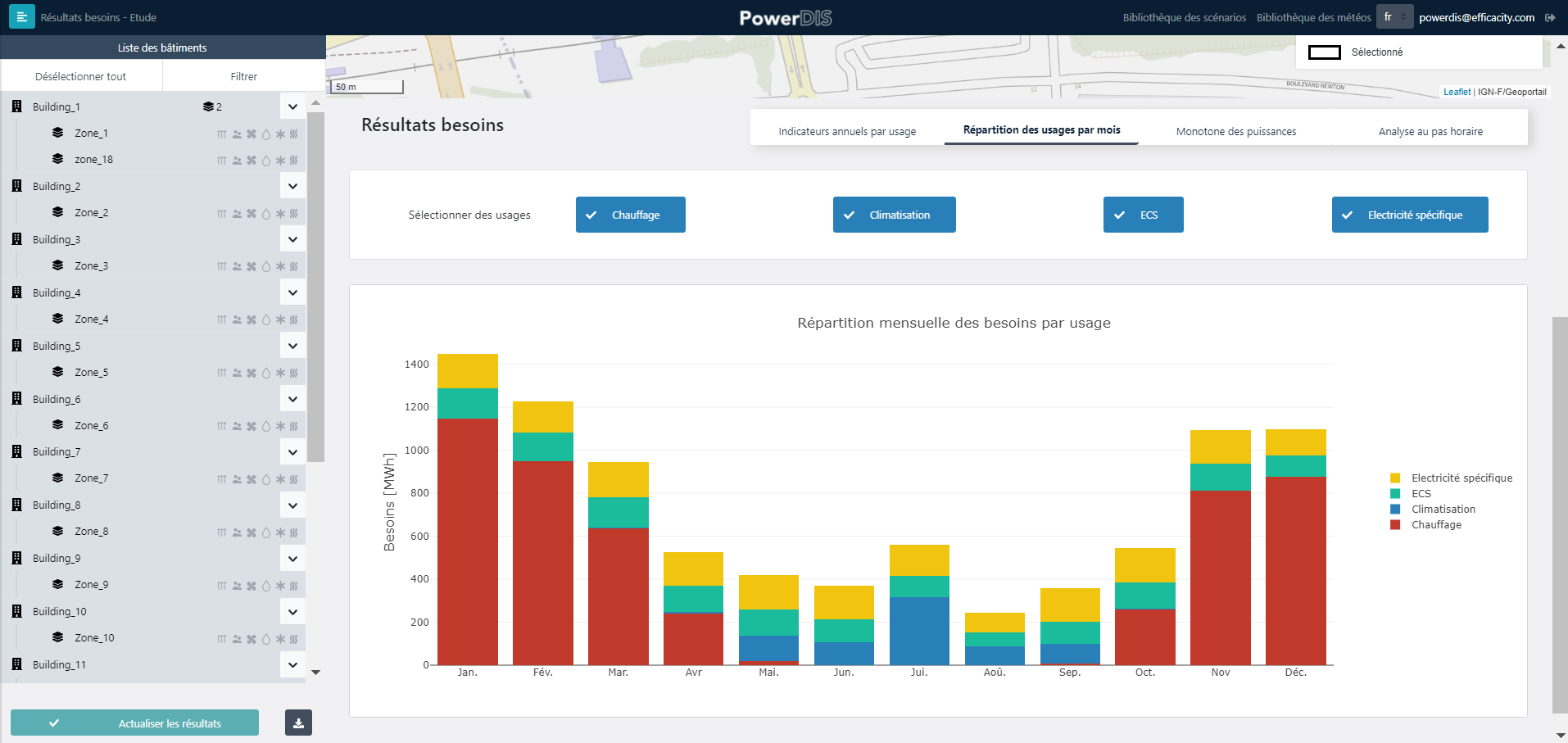The width and height of the screenshot is (1568, 743).
Task: Open the Leaflet link on the map
Action: 1457,92
